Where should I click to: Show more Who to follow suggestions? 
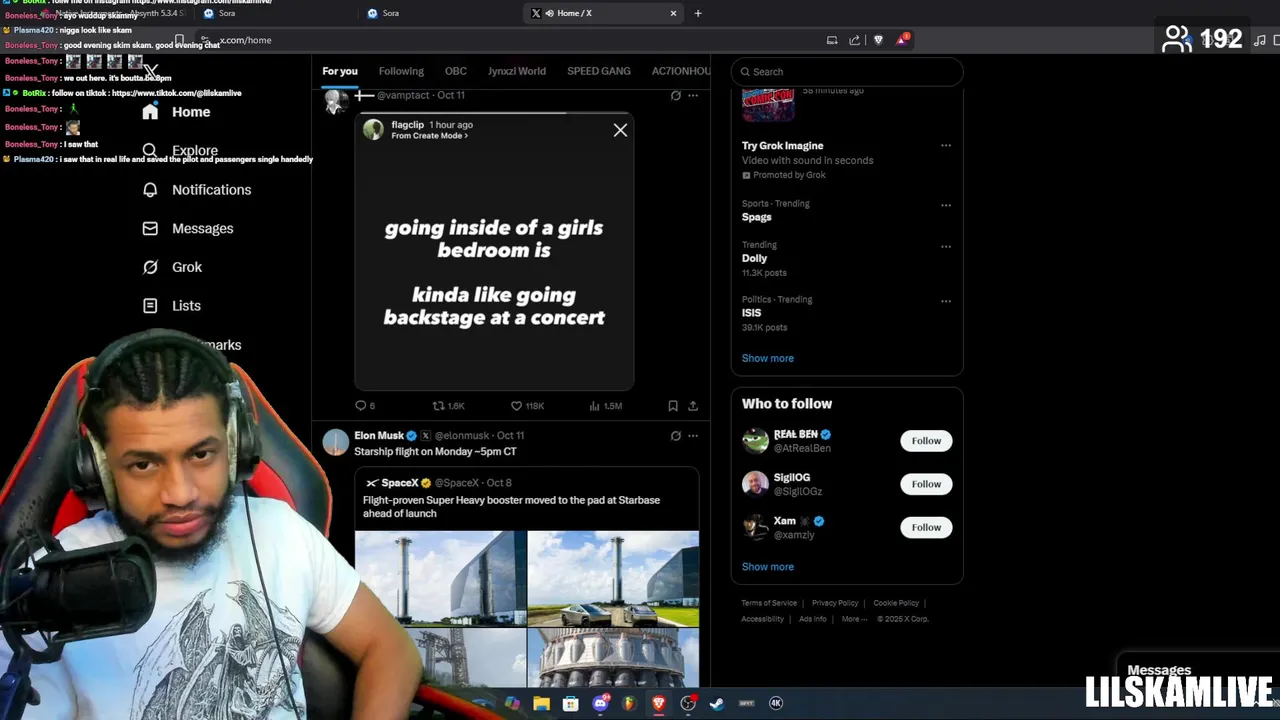tap(767, 567)
